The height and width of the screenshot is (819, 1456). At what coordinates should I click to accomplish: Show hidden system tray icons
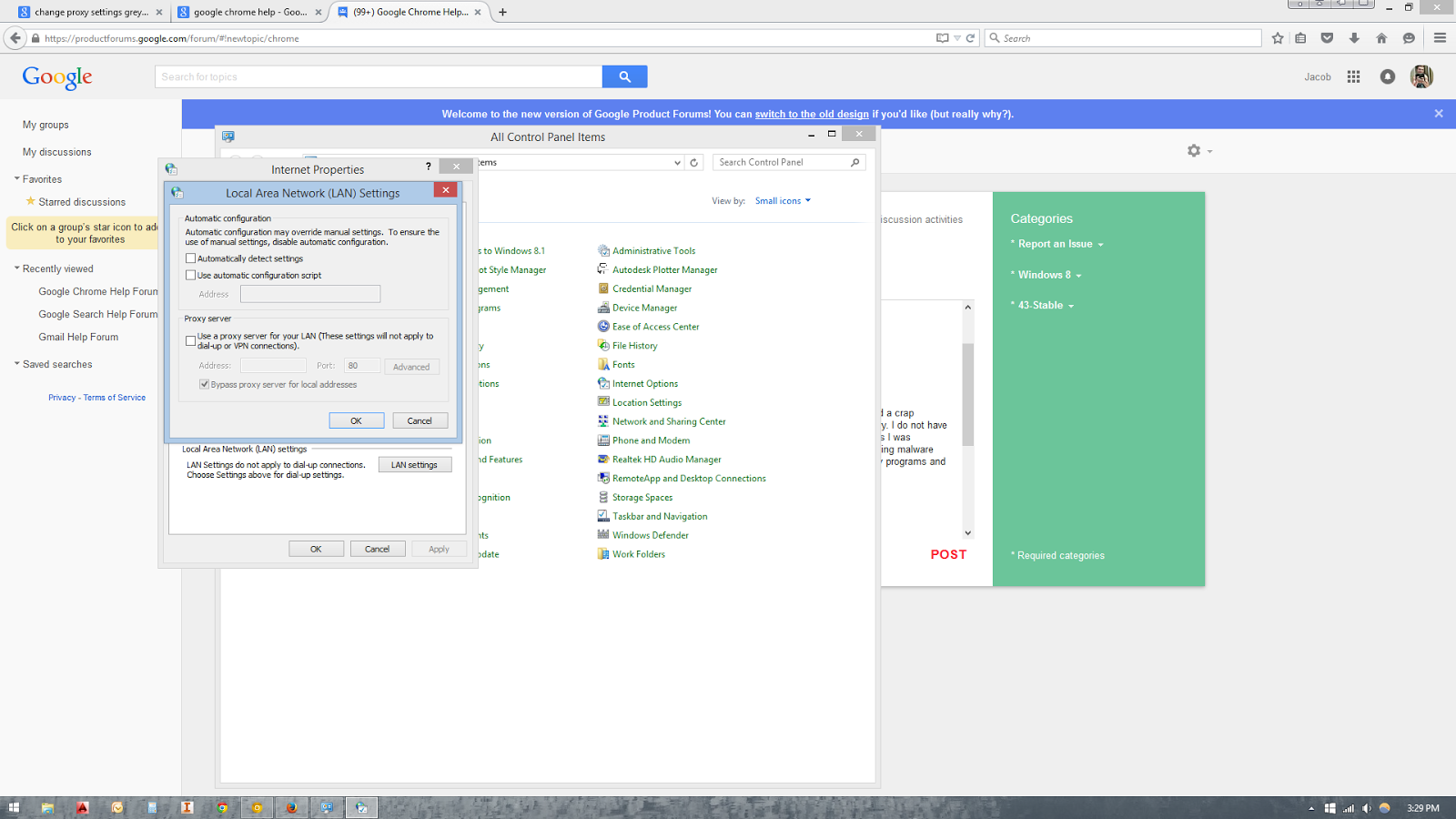point(1311,808)
